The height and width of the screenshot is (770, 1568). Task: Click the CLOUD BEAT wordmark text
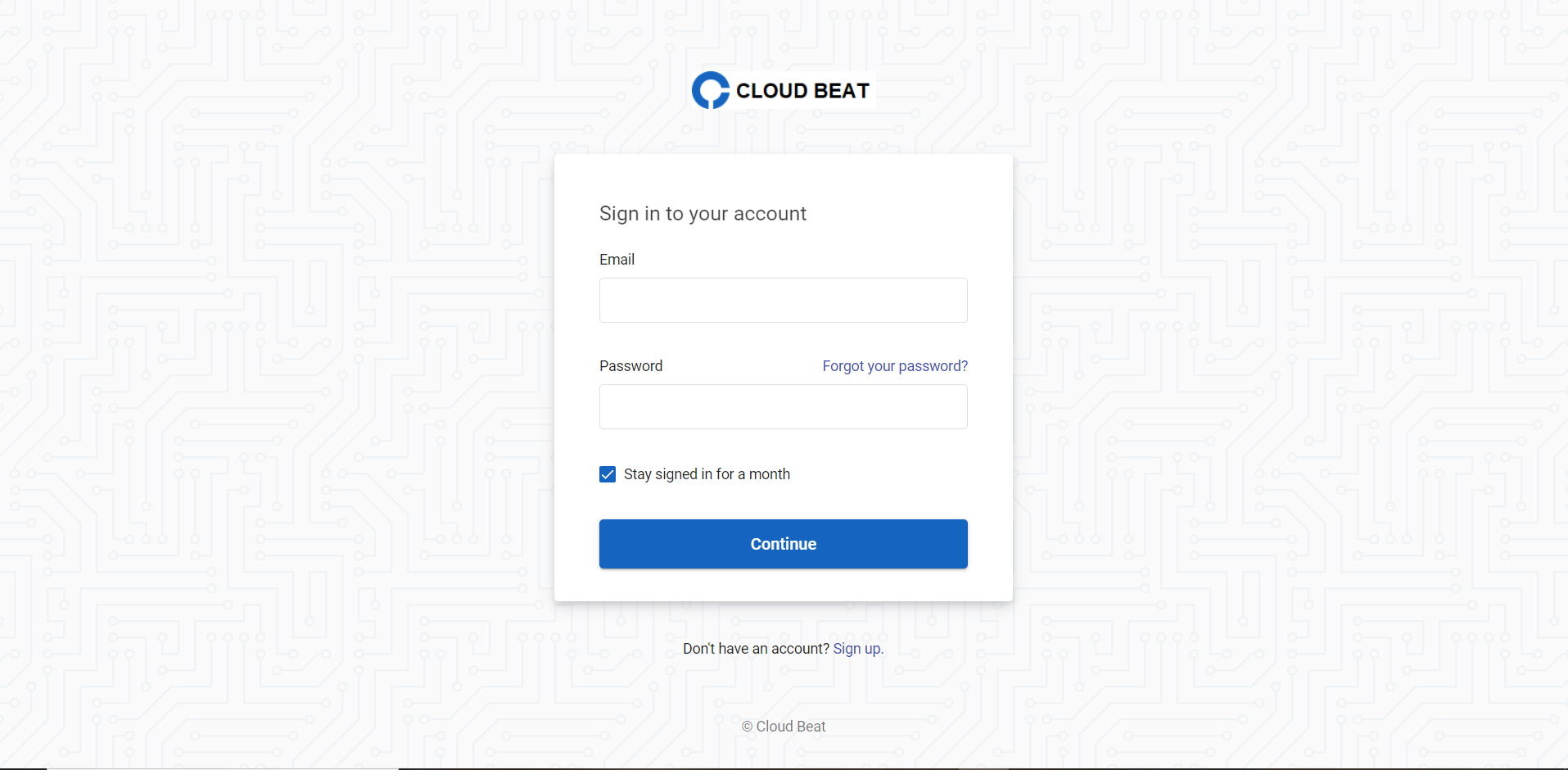pos(802,91)
